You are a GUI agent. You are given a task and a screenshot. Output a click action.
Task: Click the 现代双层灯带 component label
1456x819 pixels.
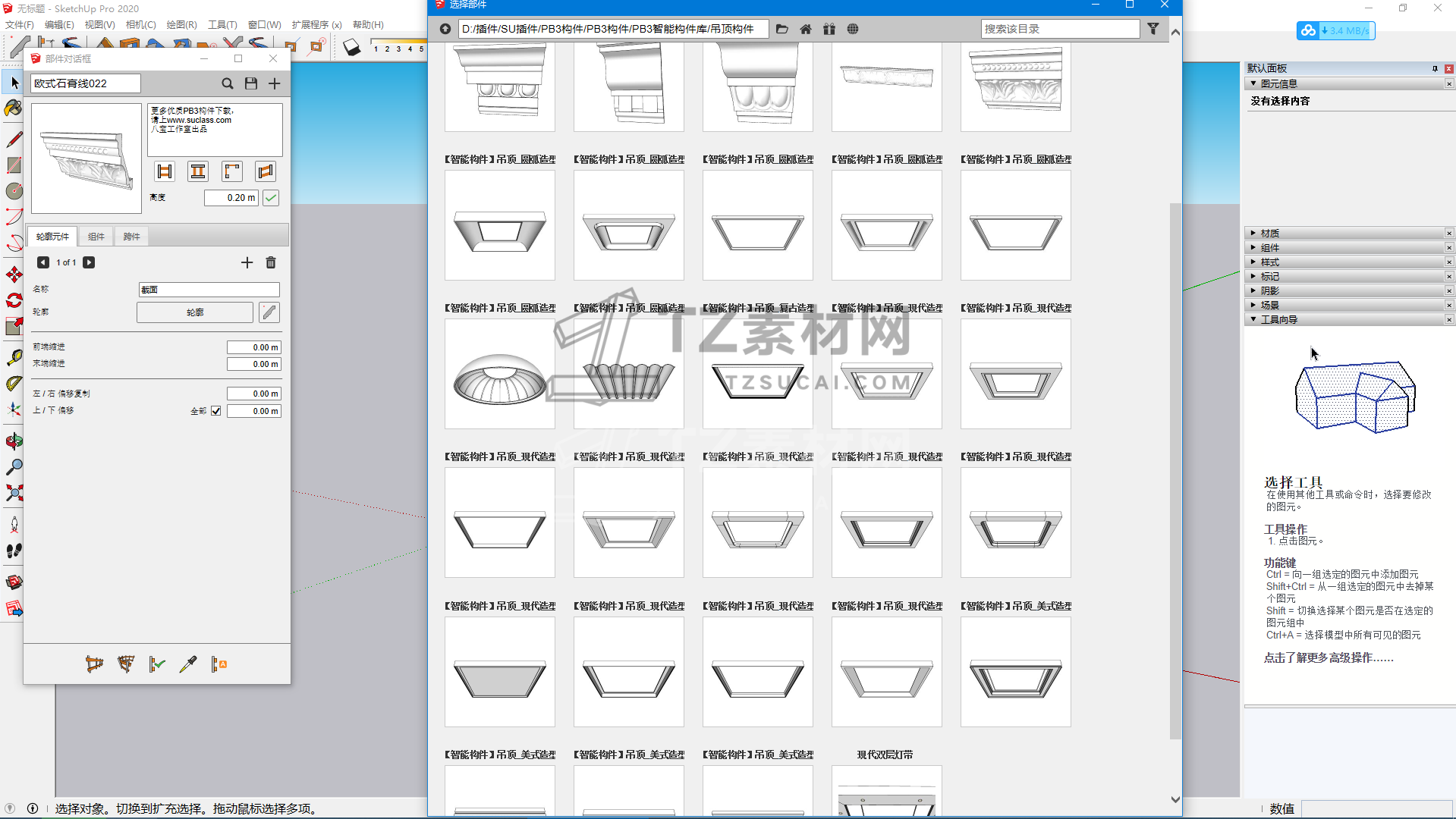coord(885,755)
